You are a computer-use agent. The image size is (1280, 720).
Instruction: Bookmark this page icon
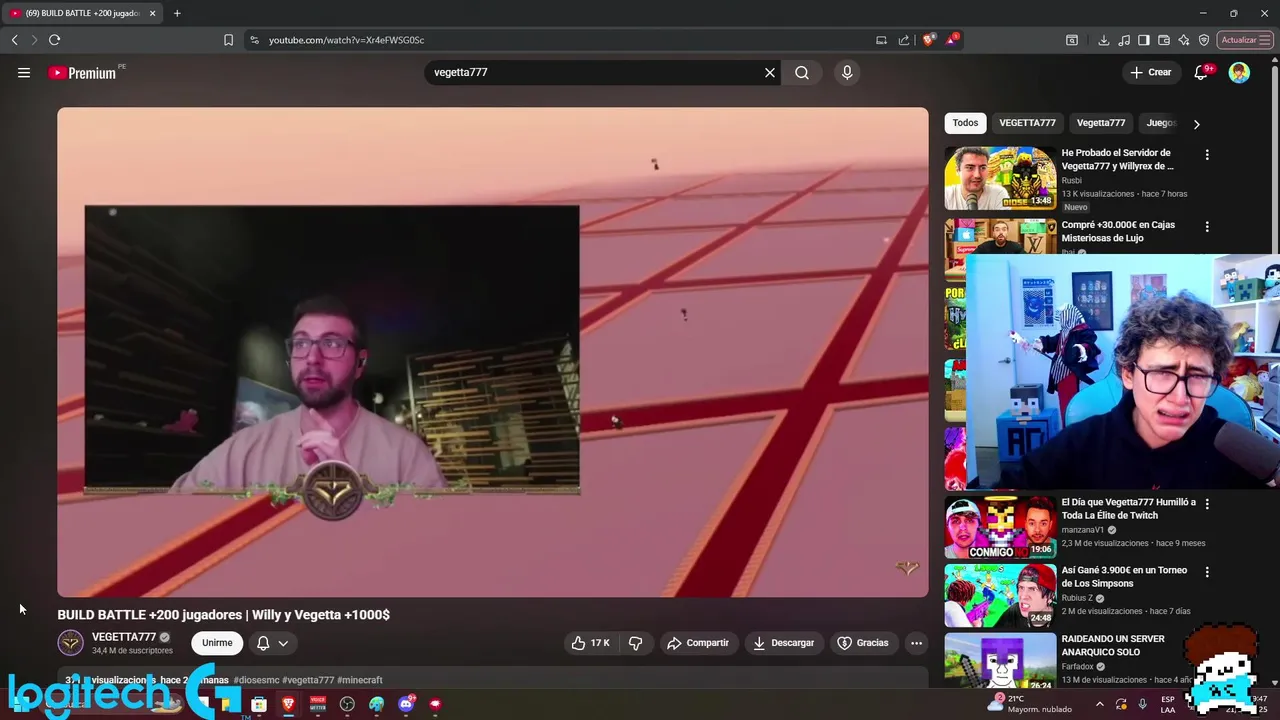point(228,40)
